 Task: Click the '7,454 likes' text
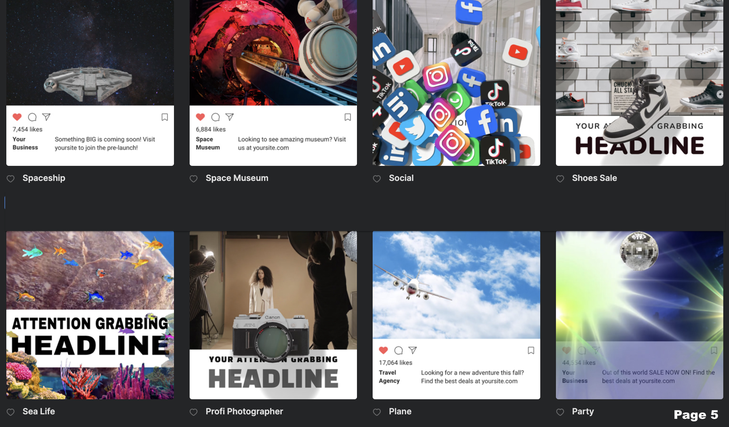pos(27,129)
